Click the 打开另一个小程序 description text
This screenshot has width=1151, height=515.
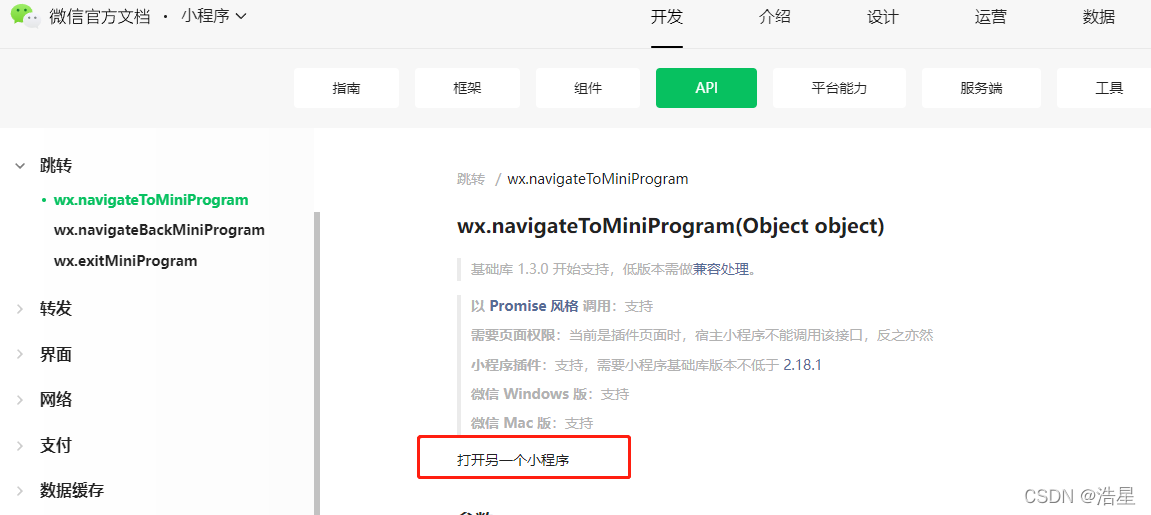[514, 461]
